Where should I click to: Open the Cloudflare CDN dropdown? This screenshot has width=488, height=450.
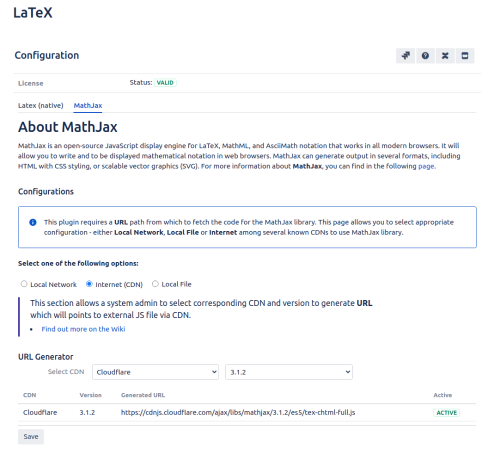point(155,372)
